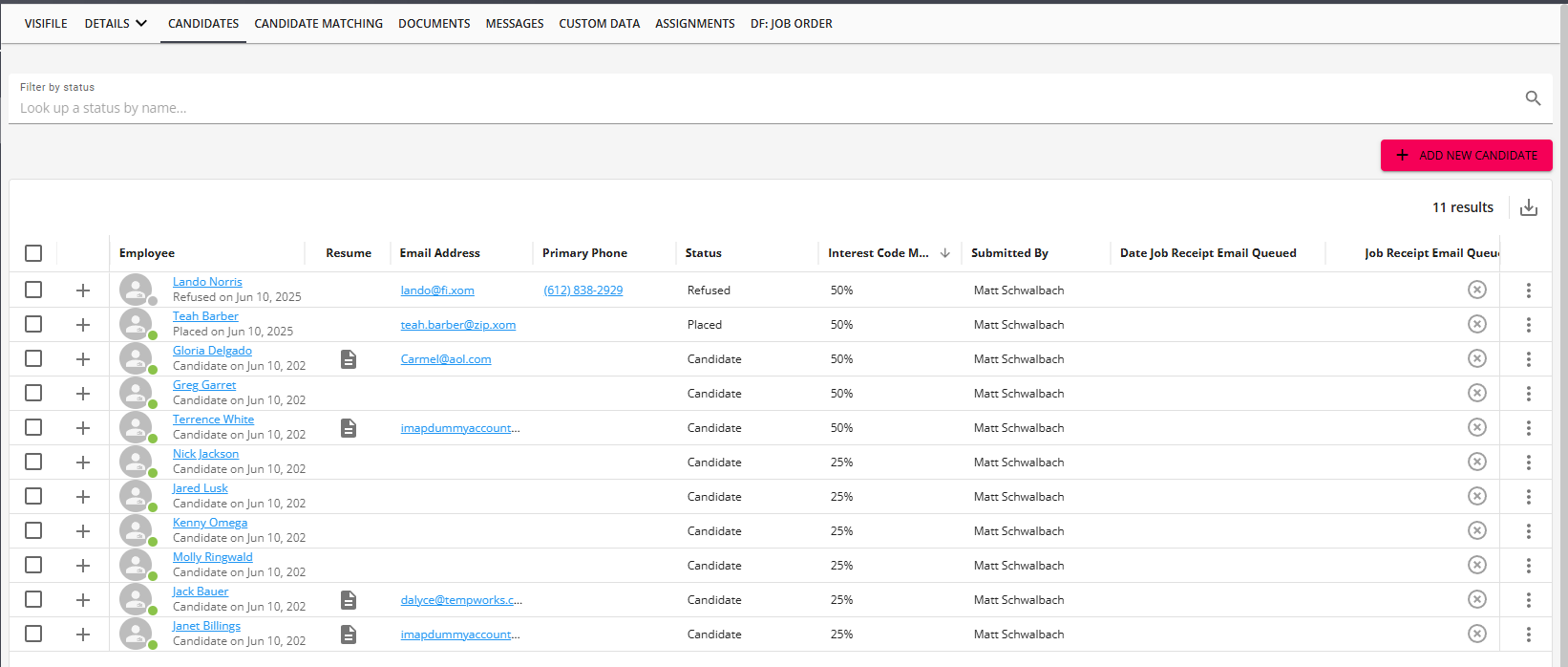Screen dimensions: 1568x667
Task: Click Kenny Omega's avatar icon
Action: pyautogui.click(x=137, y=530)
